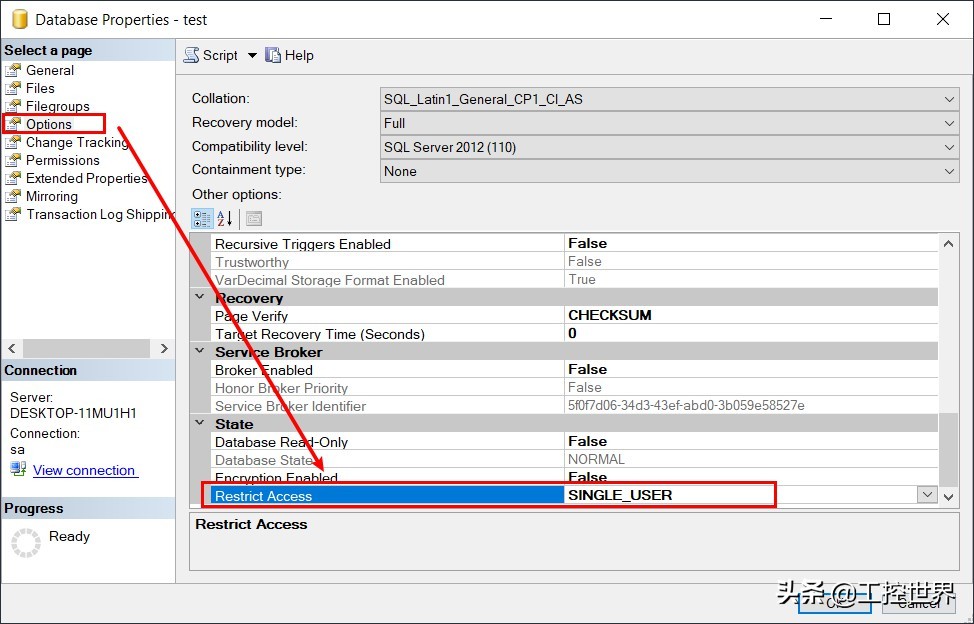This screenshot has height=624, width=974.
Task: Collapse the State section
Action: tap(199, 423)
